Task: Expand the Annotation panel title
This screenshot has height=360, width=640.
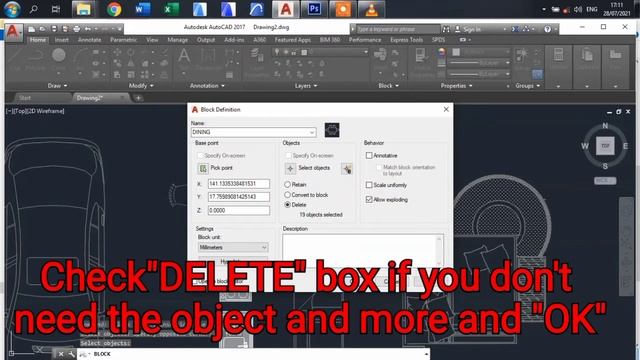Action: click(207, 86)
